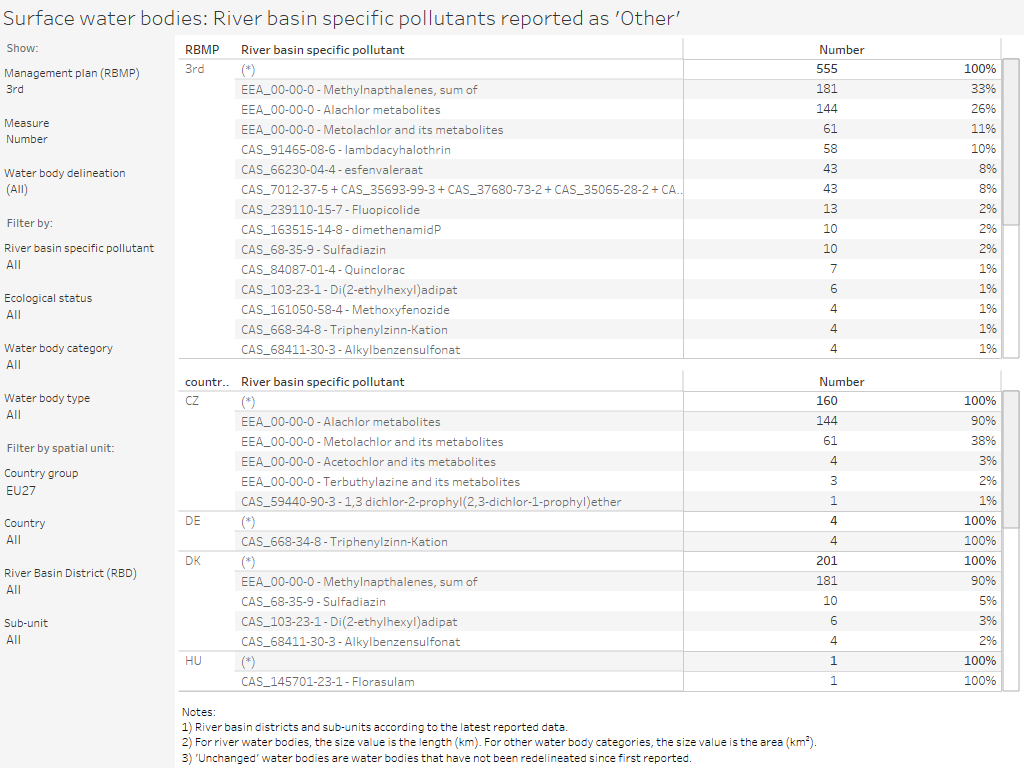
Task: Click the CZ country label
Action: tap(192, 401)
